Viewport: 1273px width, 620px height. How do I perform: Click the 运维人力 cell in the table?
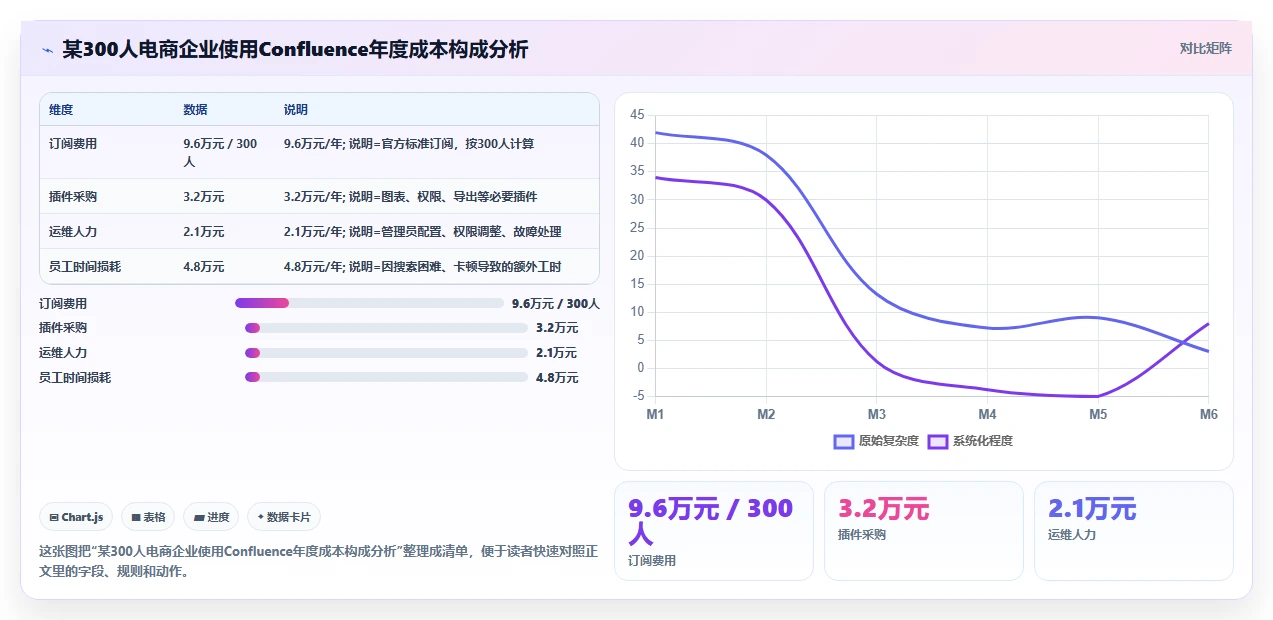coord(73,232)
